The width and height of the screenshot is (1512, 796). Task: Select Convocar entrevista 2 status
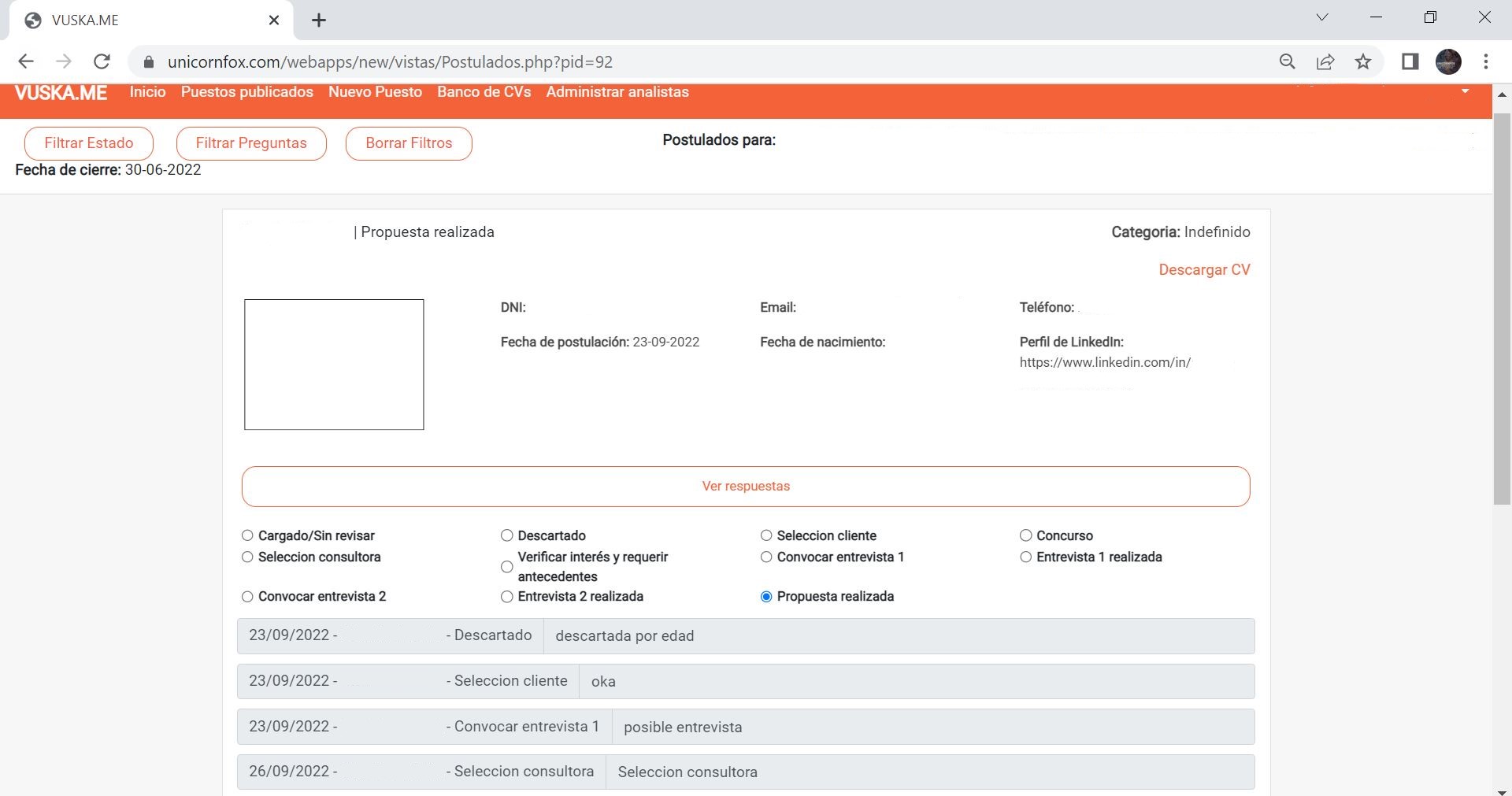[x=247, y=597]
